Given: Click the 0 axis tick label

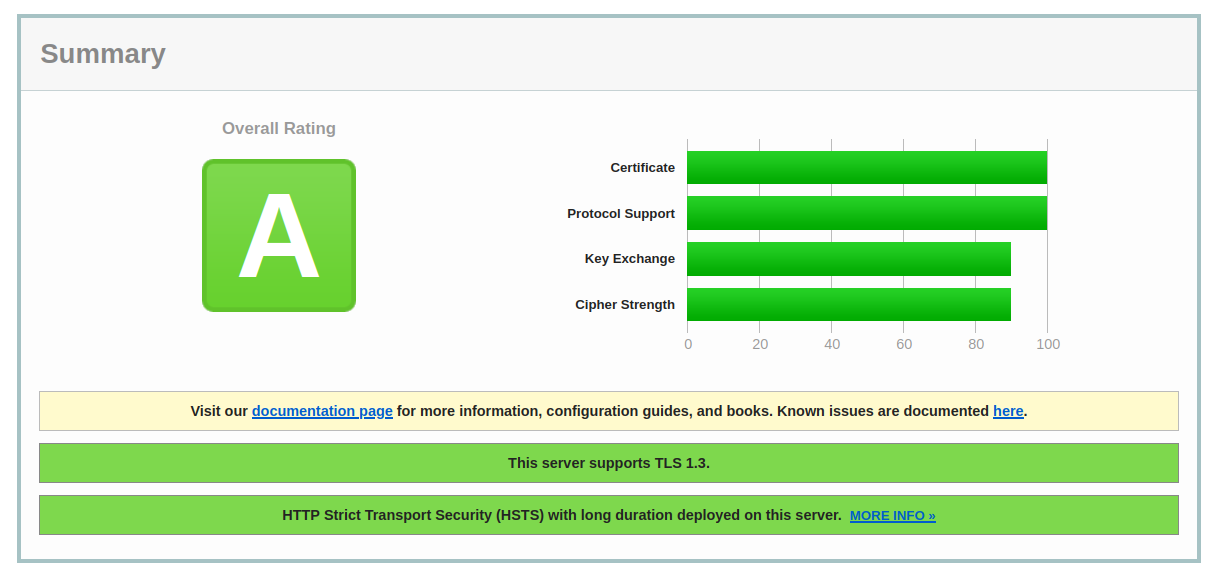Looking at the screenshot, I should click(688, 344).
